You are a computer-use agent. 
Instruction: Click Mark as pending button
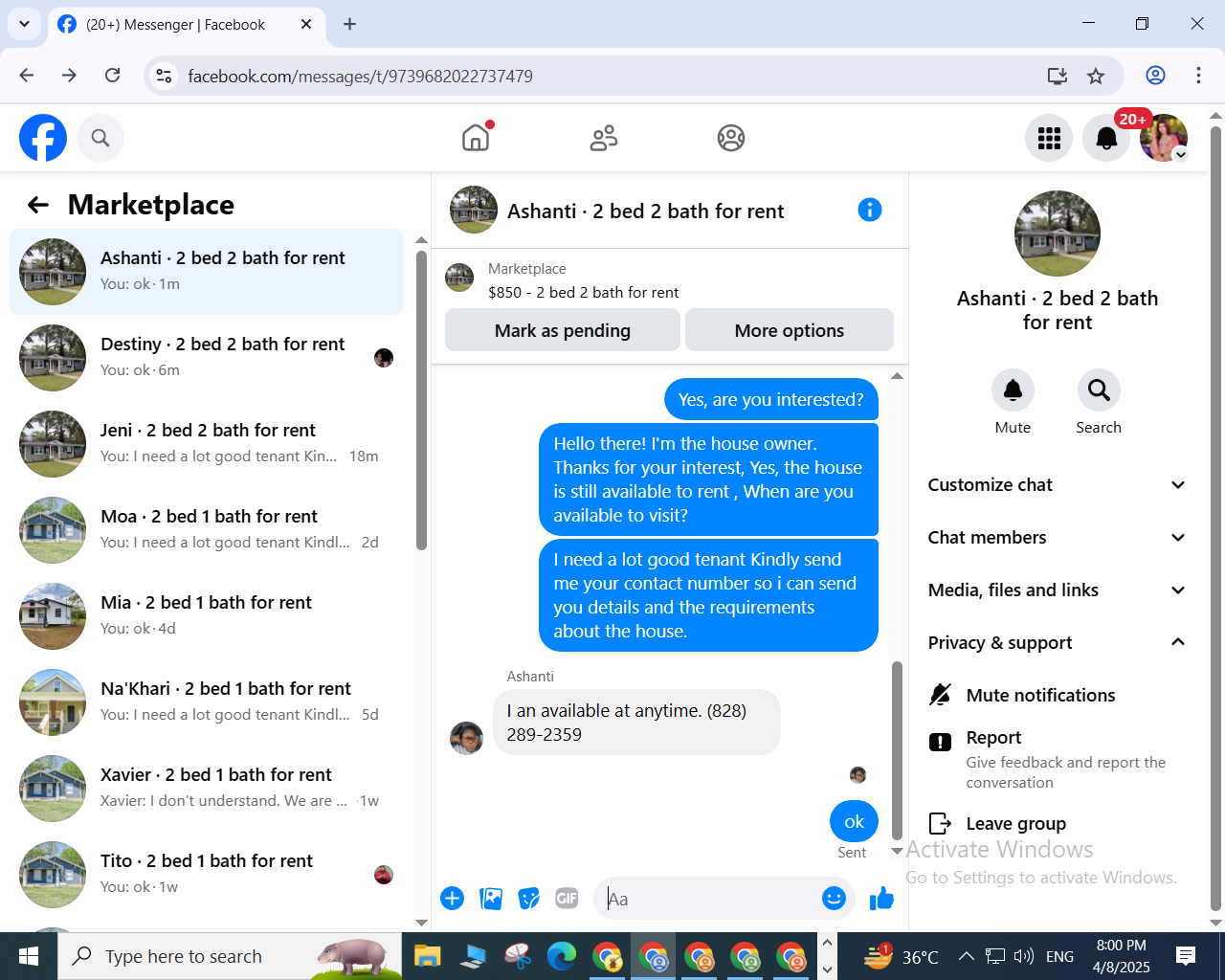[x=563, y=330]
